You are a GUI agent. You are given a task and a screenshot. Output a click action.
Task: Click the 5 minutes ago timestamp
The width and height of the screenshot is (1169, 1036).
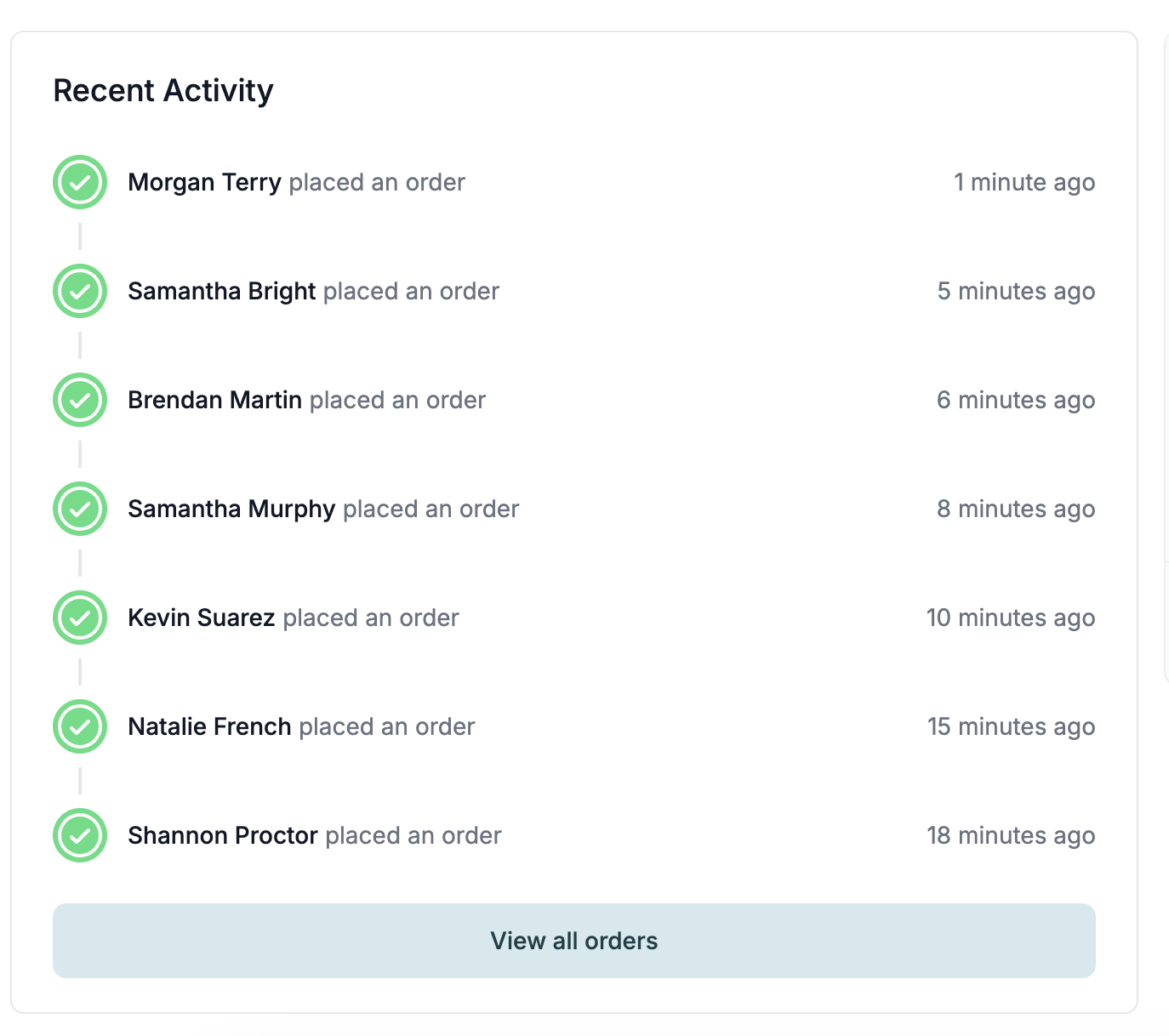click(1016, 291)
